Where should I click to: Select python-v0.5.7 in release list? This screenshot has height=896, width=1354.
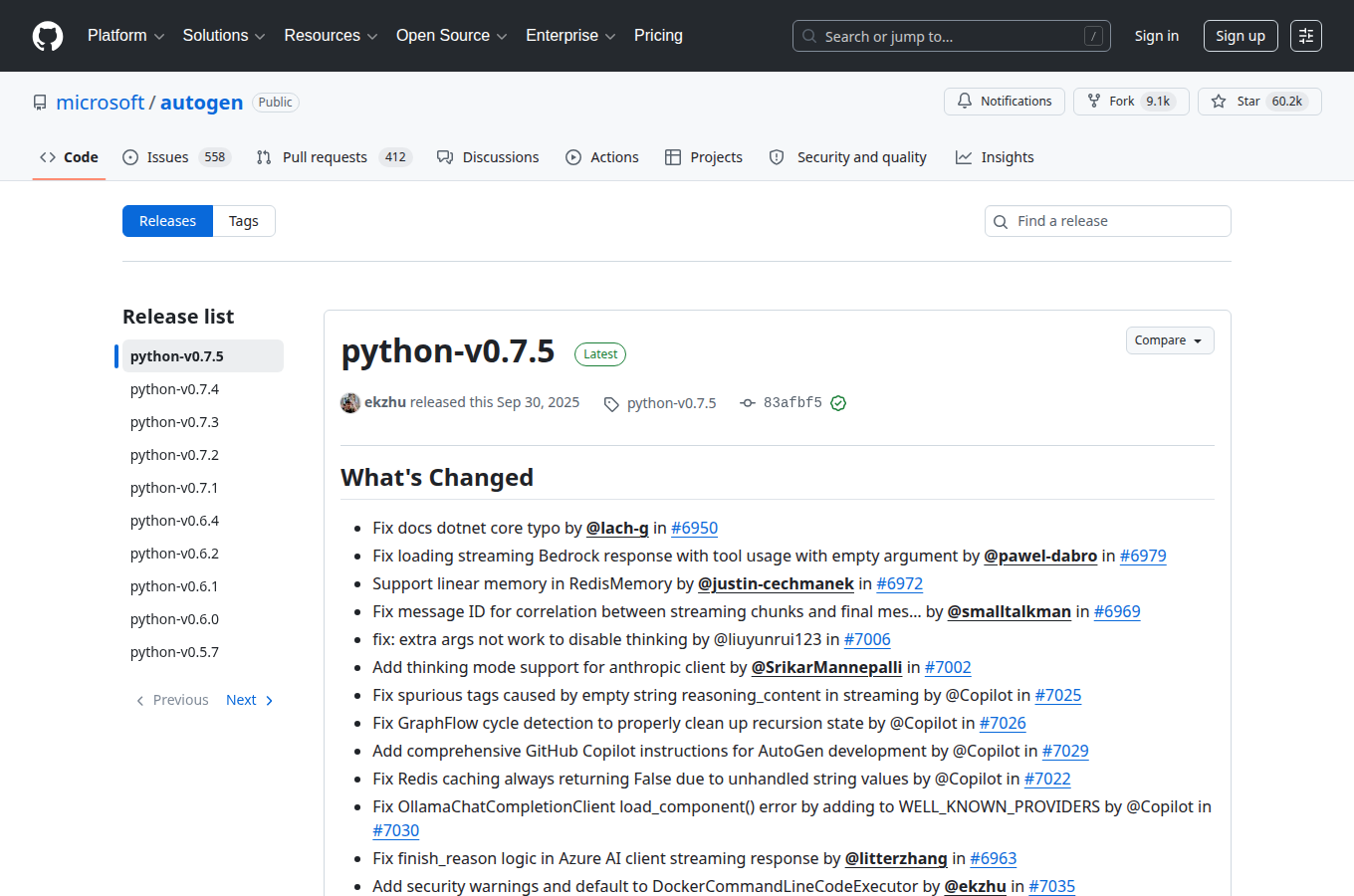202,652
